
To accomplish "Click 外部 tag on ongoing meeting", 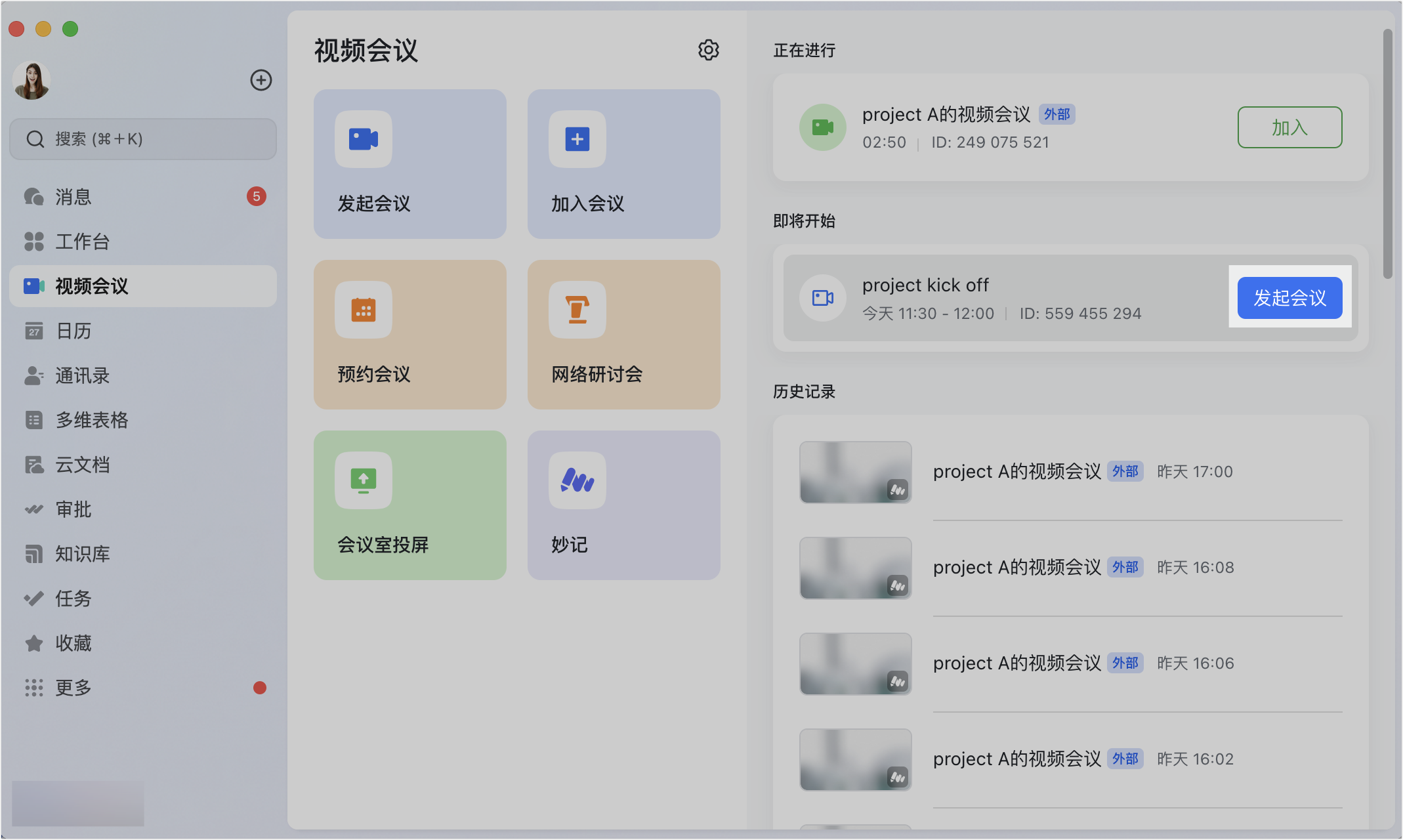I will (x=1057, y=114).
